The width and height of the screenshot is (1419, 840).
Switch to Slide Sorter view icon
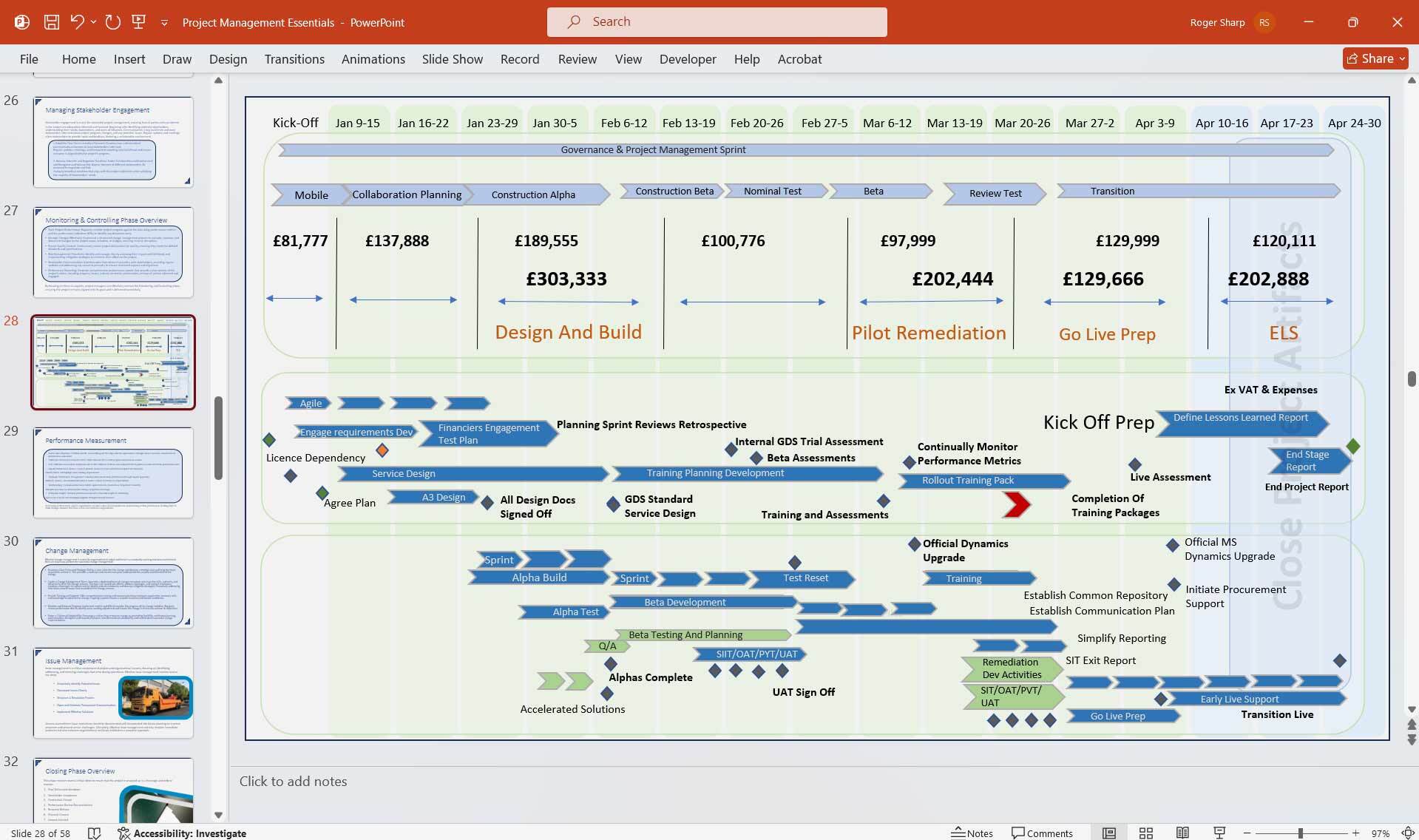(x=1145, y=833)
